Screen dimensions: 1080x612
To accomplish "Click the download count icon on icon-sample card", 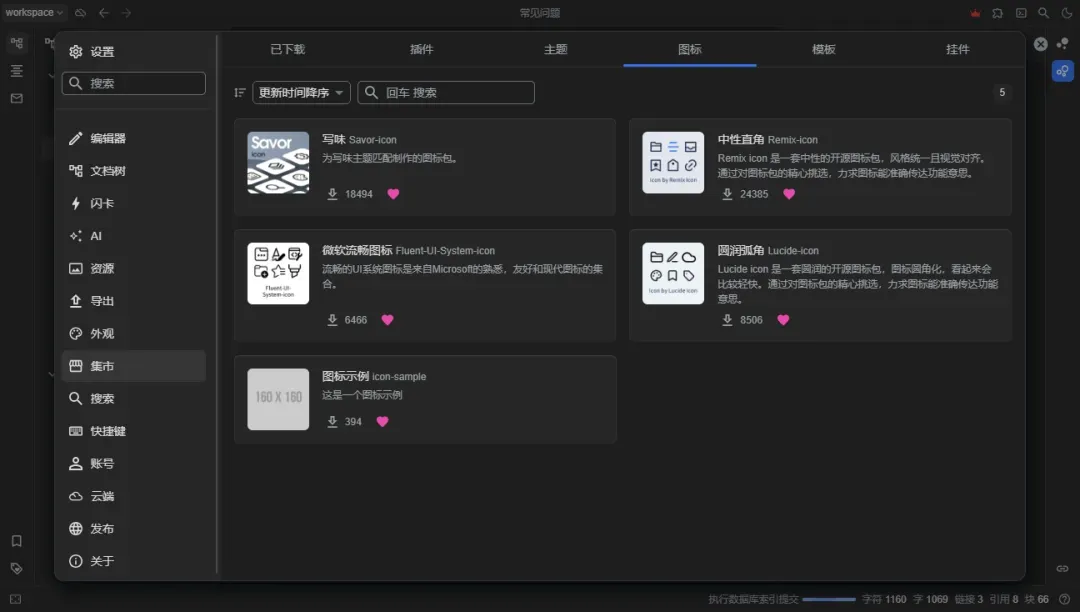I will (x=332, y=421).
